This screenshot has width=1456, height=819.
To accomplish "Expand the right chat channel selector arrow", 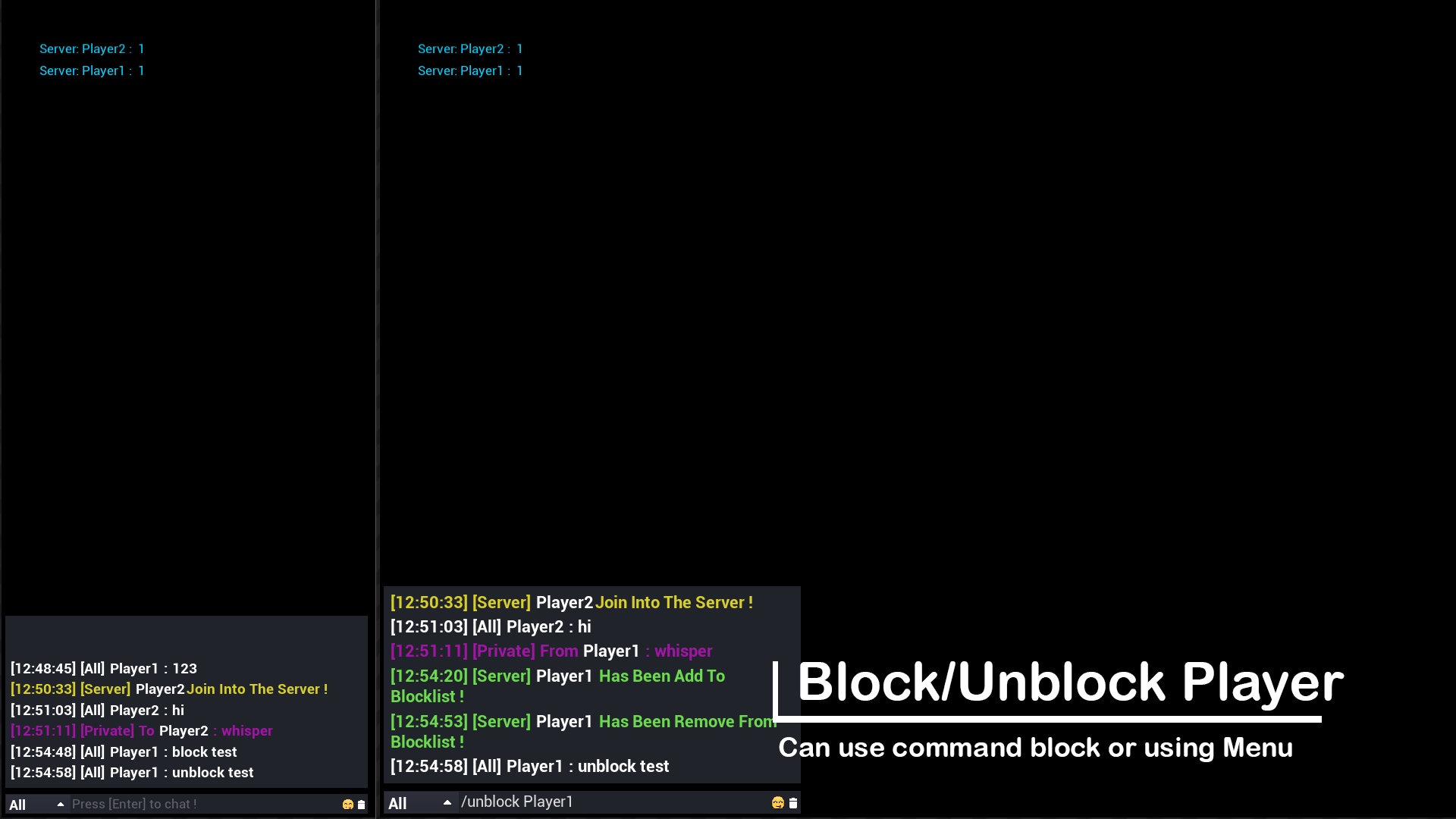I will pyautogui.click(x=447, y=802).
